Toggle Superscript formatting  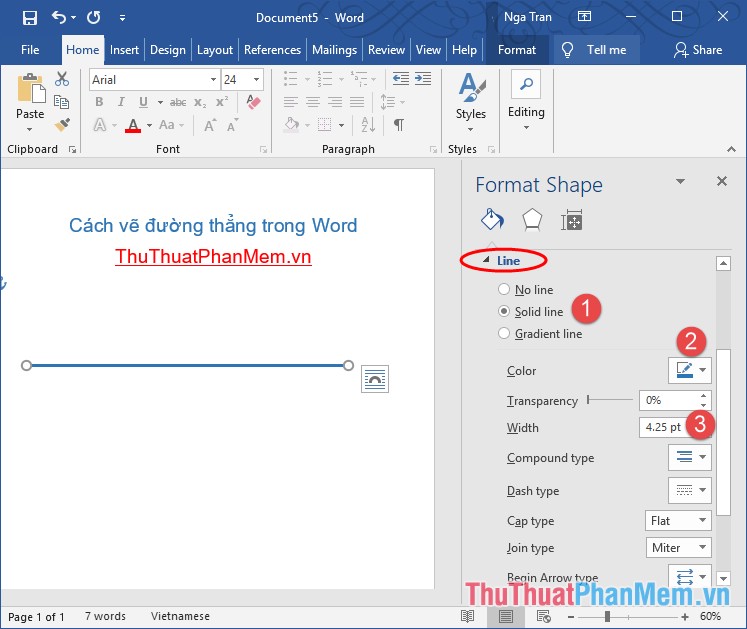point(222,101)
